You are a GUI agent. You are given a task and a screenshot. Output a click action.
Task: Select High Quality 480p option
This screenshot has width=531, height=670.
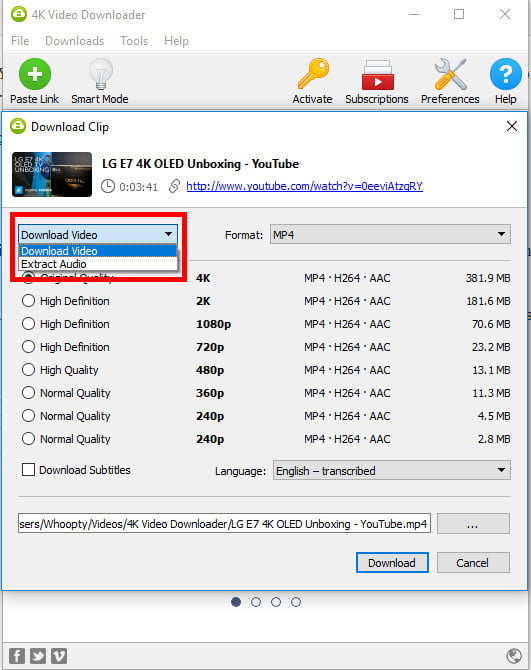point(28,370)
